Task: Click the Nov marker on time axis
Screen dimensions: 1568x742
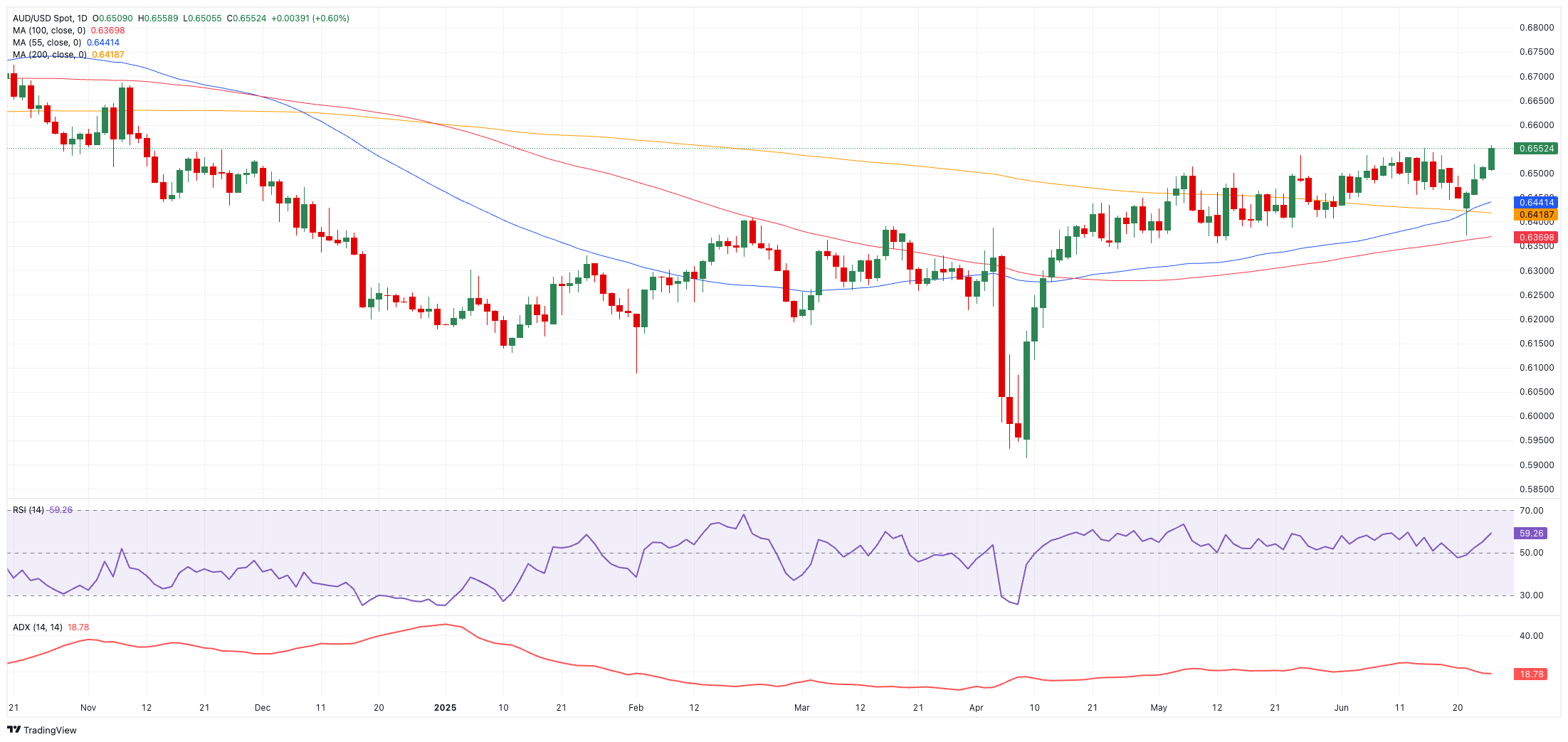Action: pos(88,708)
